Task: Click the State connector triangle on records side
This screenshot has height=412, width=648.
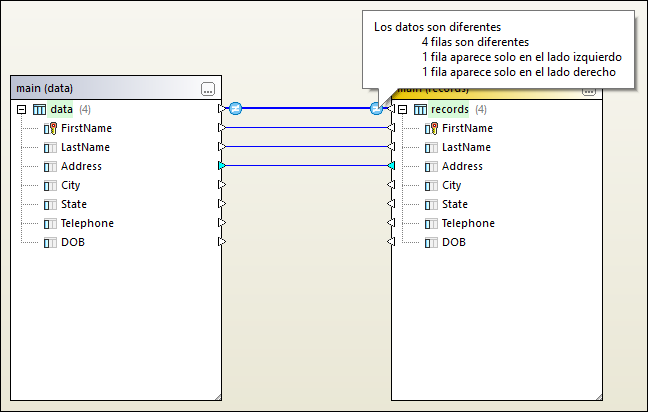Action: click(391, 204)
